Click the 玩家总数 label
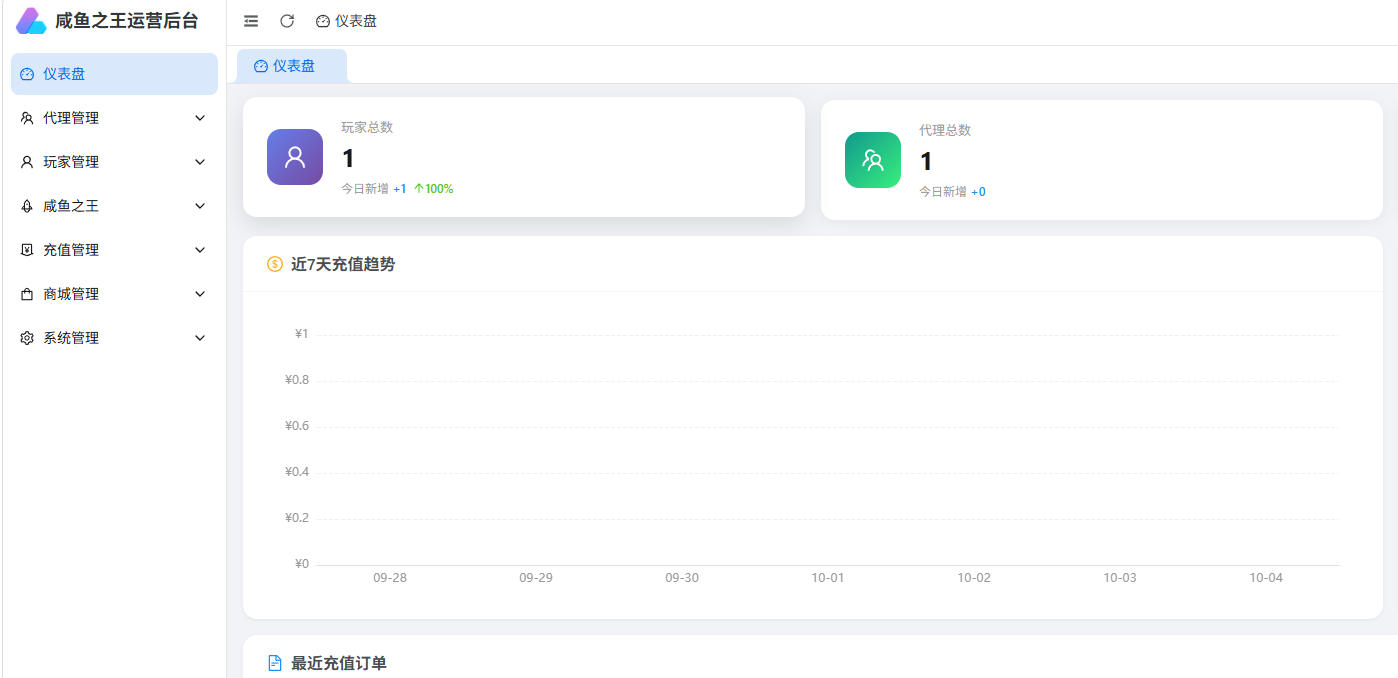Viewport: 1398px width, 678px height. (x=367, y=127)
